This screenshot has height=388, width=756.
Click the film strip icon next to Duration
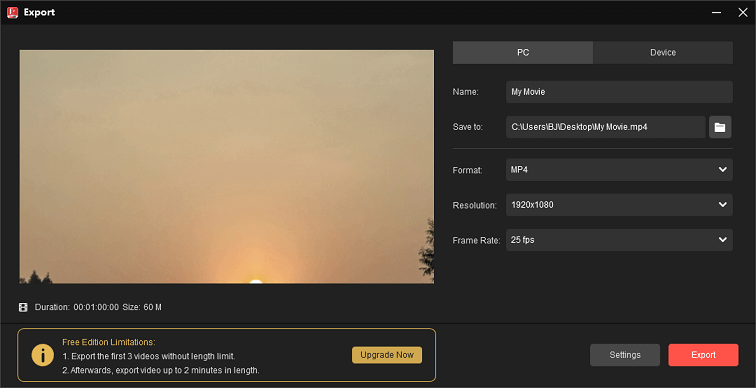click(23, 307)
